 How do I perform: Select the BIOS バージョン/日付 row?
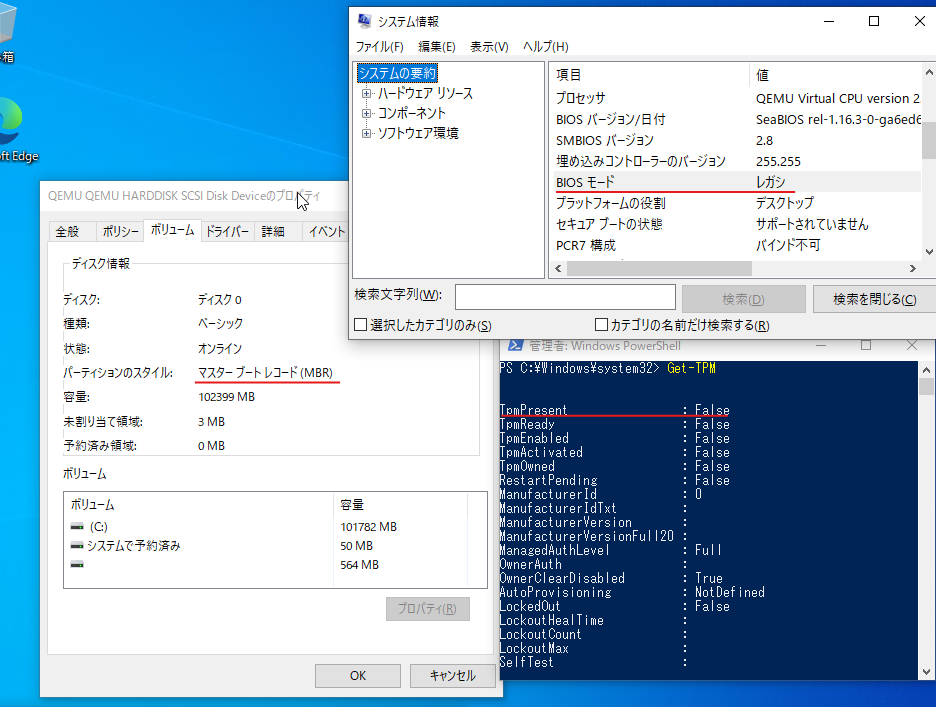[737, 119]
